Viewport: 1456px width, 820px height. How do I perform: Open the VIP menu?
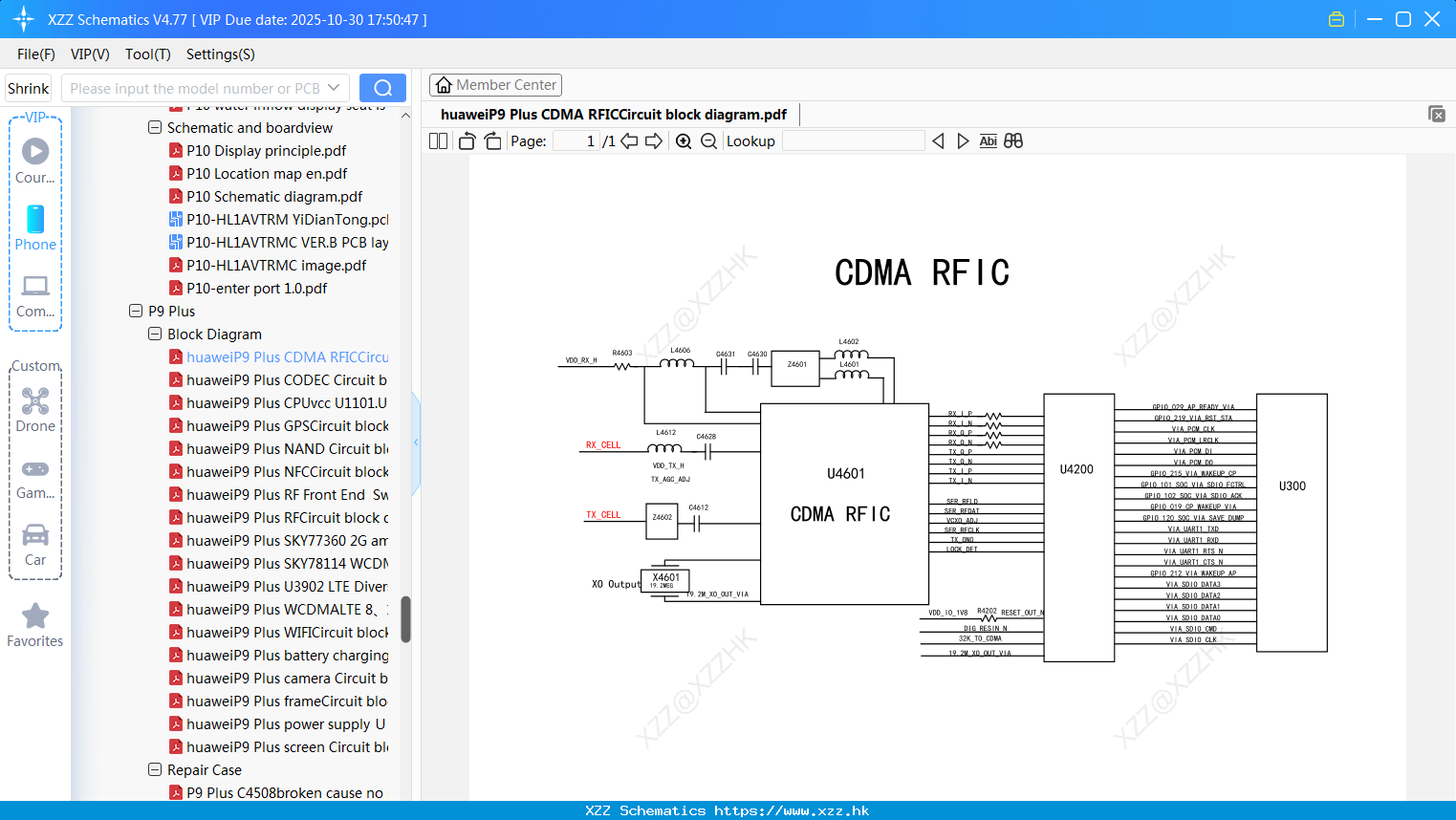pyautogui.click(x=90, y=54)
